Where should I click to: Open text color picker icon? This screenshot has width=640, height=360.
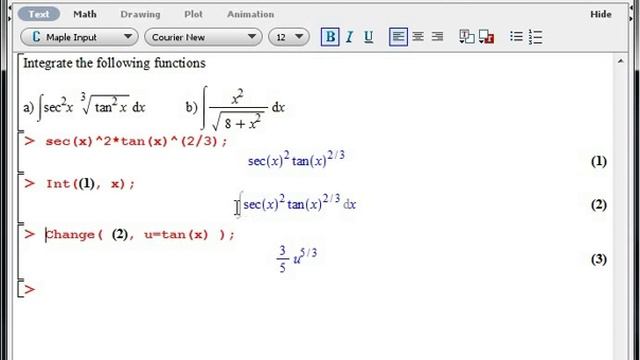pyautogui.click(x=467, y=37)
